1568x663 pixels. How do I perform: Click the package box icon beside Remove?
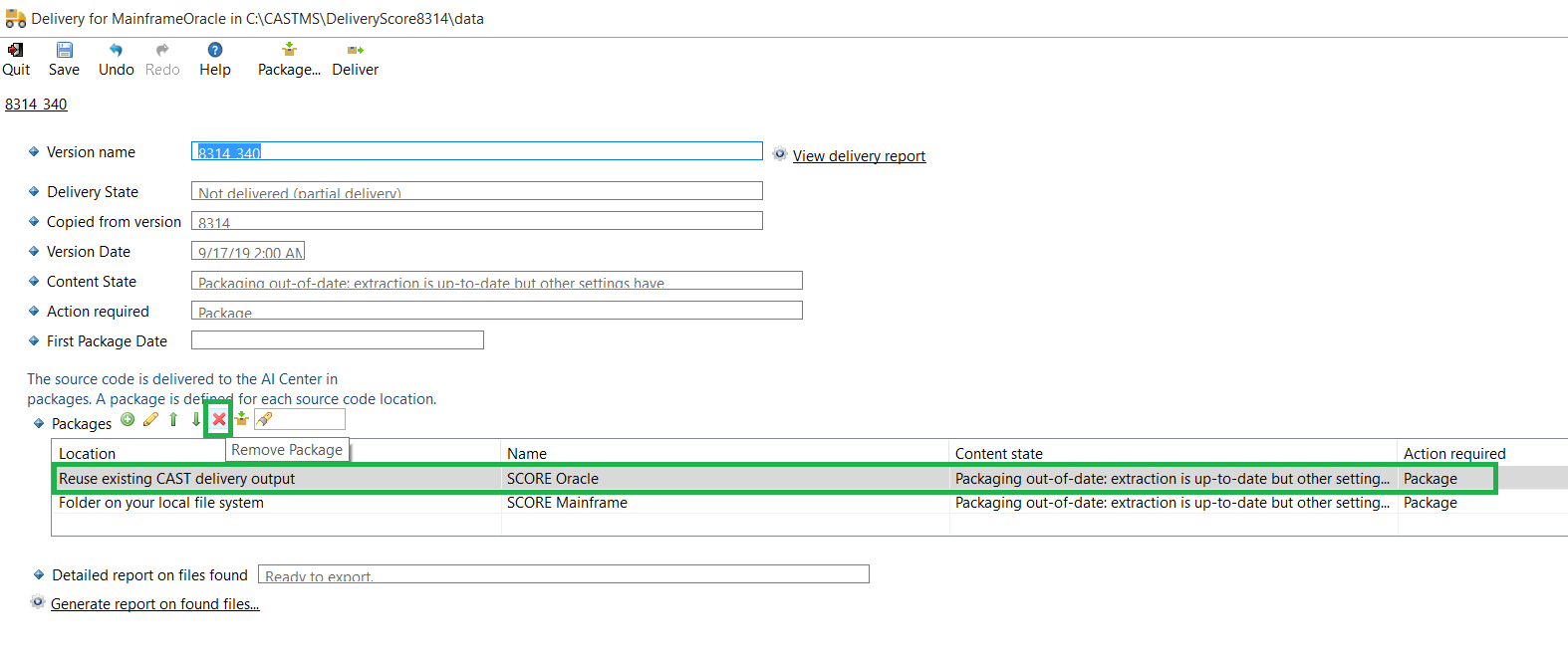241,420
